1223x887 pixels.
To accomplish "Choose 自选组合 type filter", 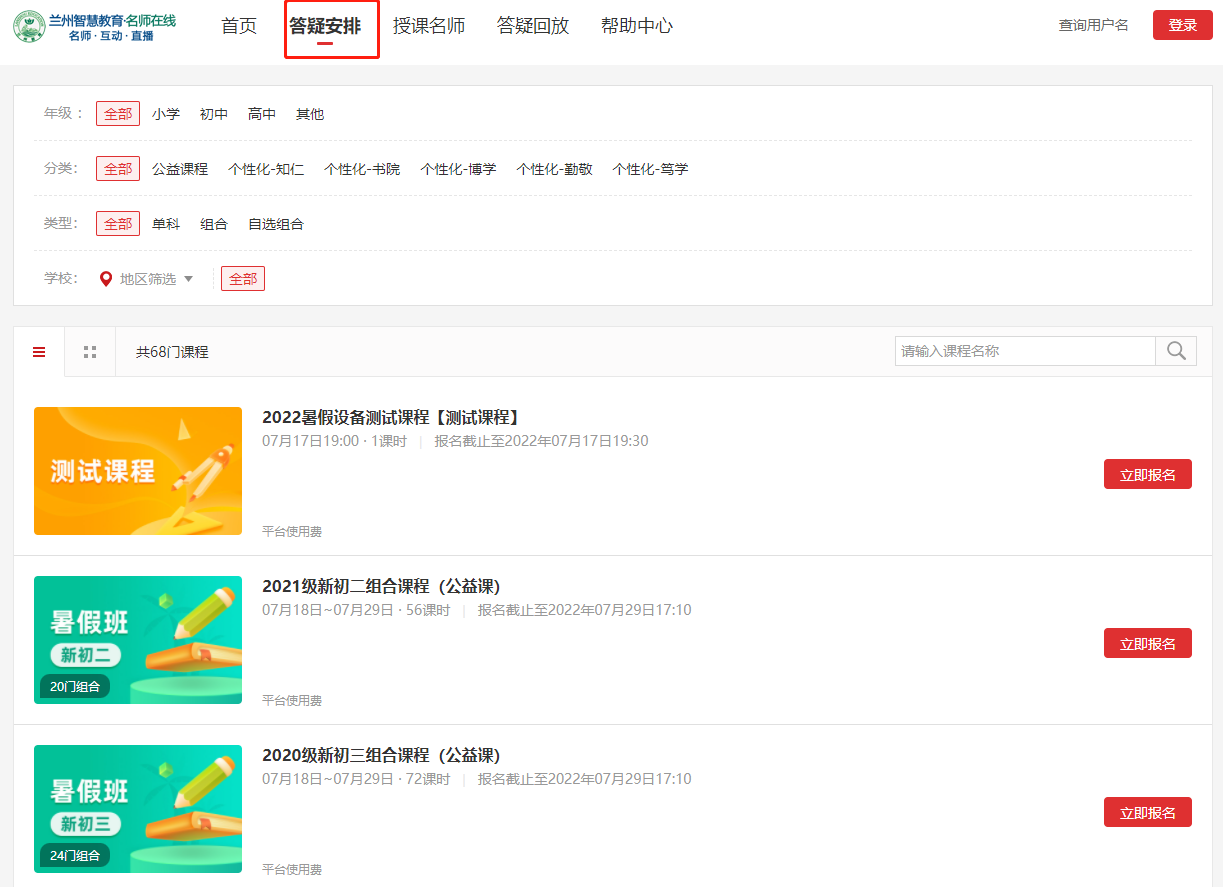I will 276,224.
